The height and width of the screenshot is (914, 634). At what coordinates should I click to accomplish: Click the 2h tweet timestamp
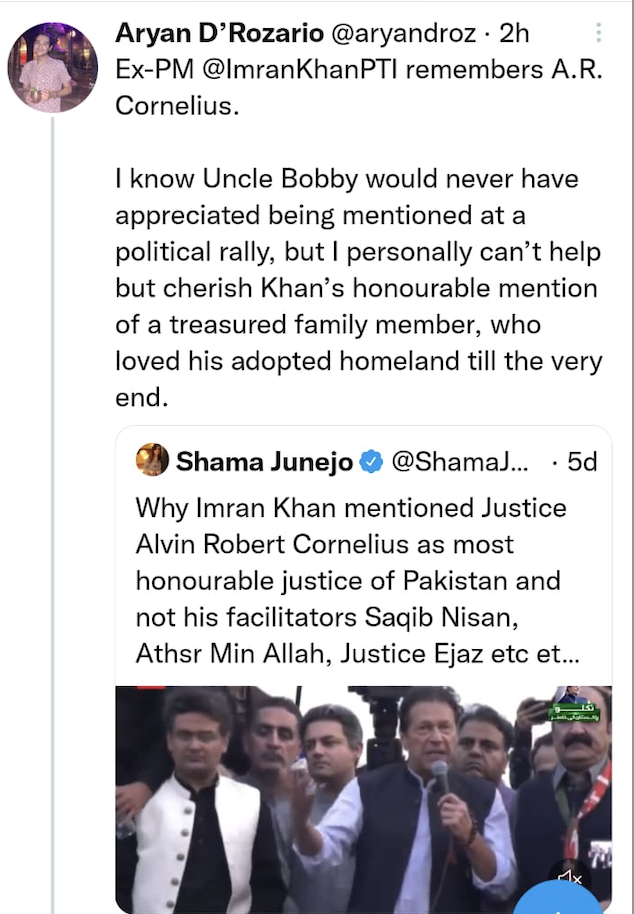[514, 33]
